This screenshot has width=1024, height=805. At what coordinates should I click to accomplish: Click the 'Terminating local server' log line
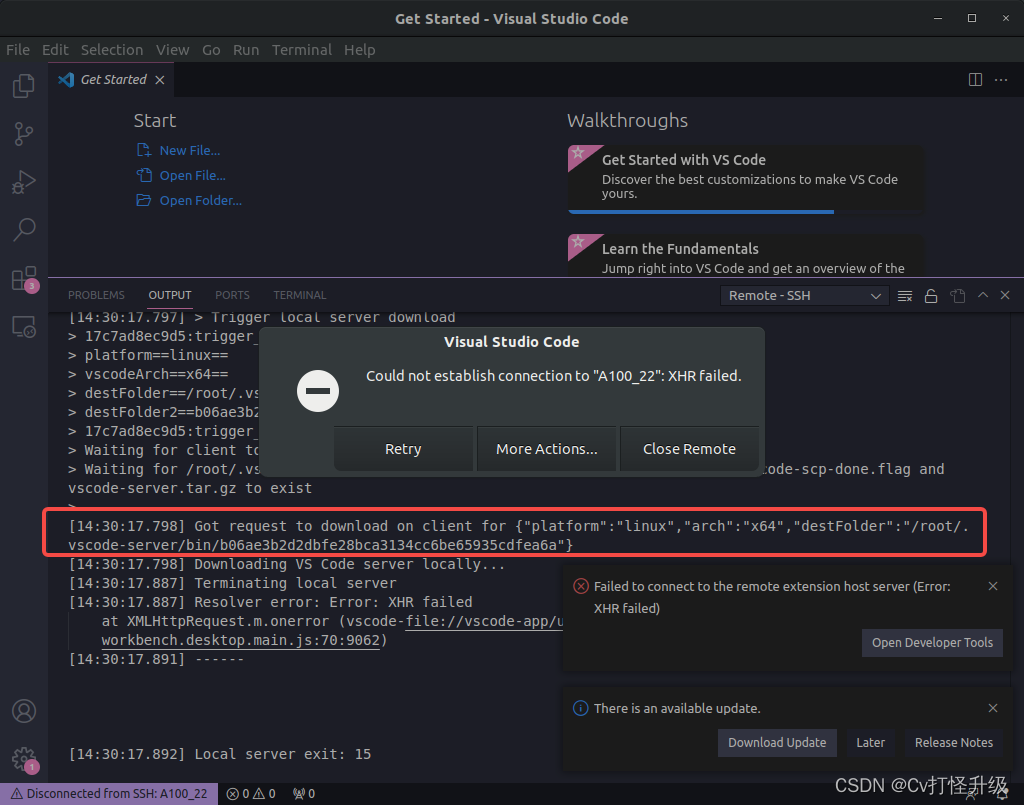pyautogui.click(x=232, y=583)
